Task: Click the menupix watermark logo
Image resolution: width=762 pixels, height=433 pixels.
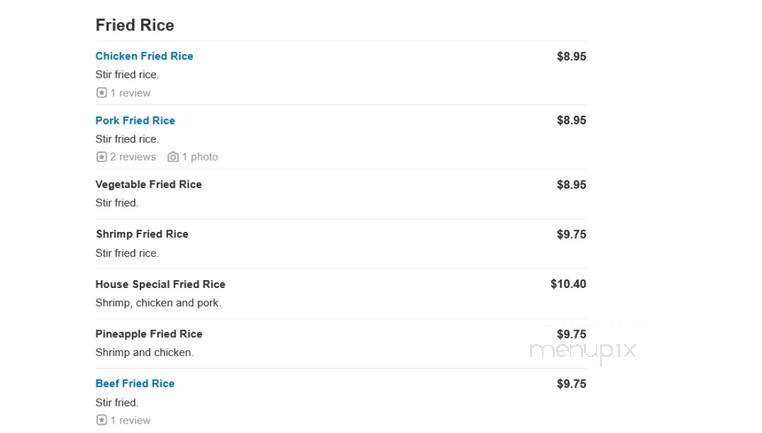Action: (x=583, y=351)
